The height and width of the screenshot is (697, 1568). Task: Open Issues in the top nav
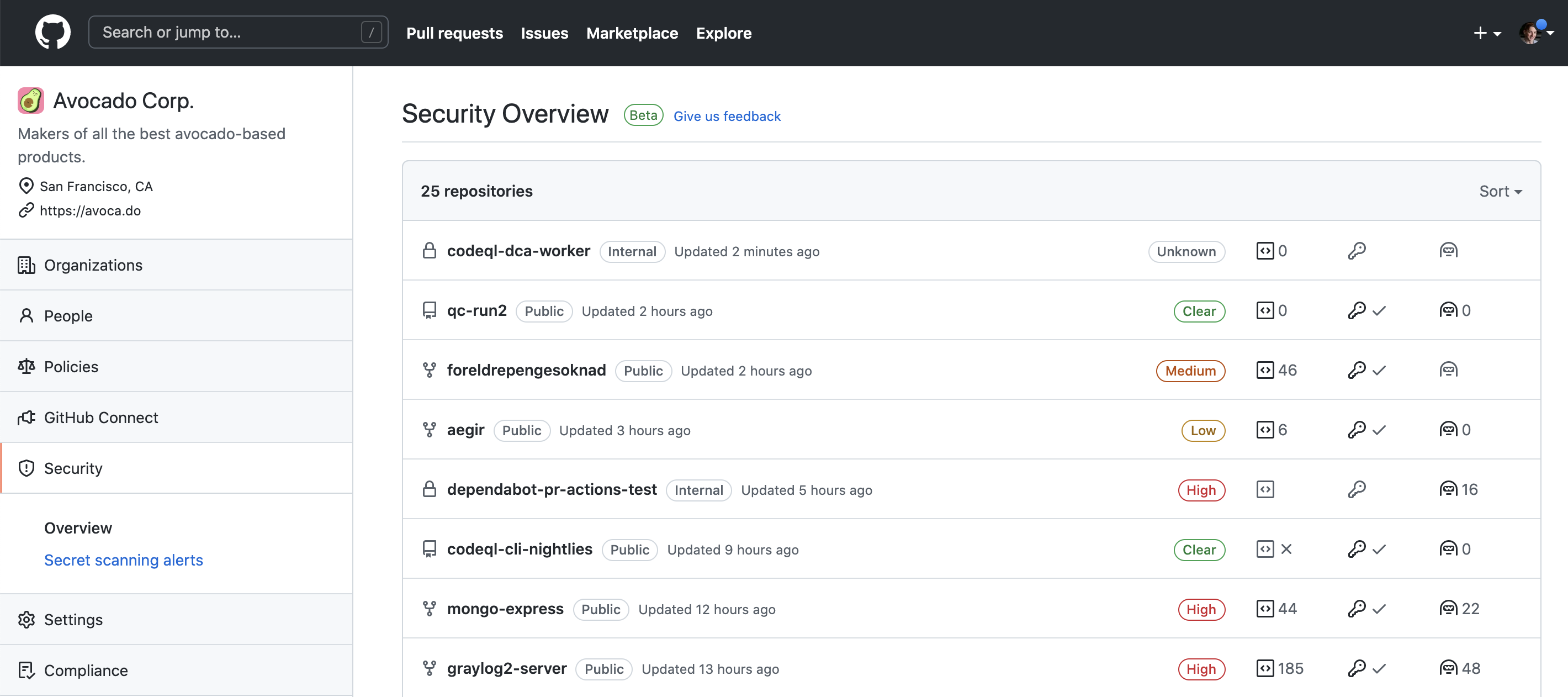[544, 33]
